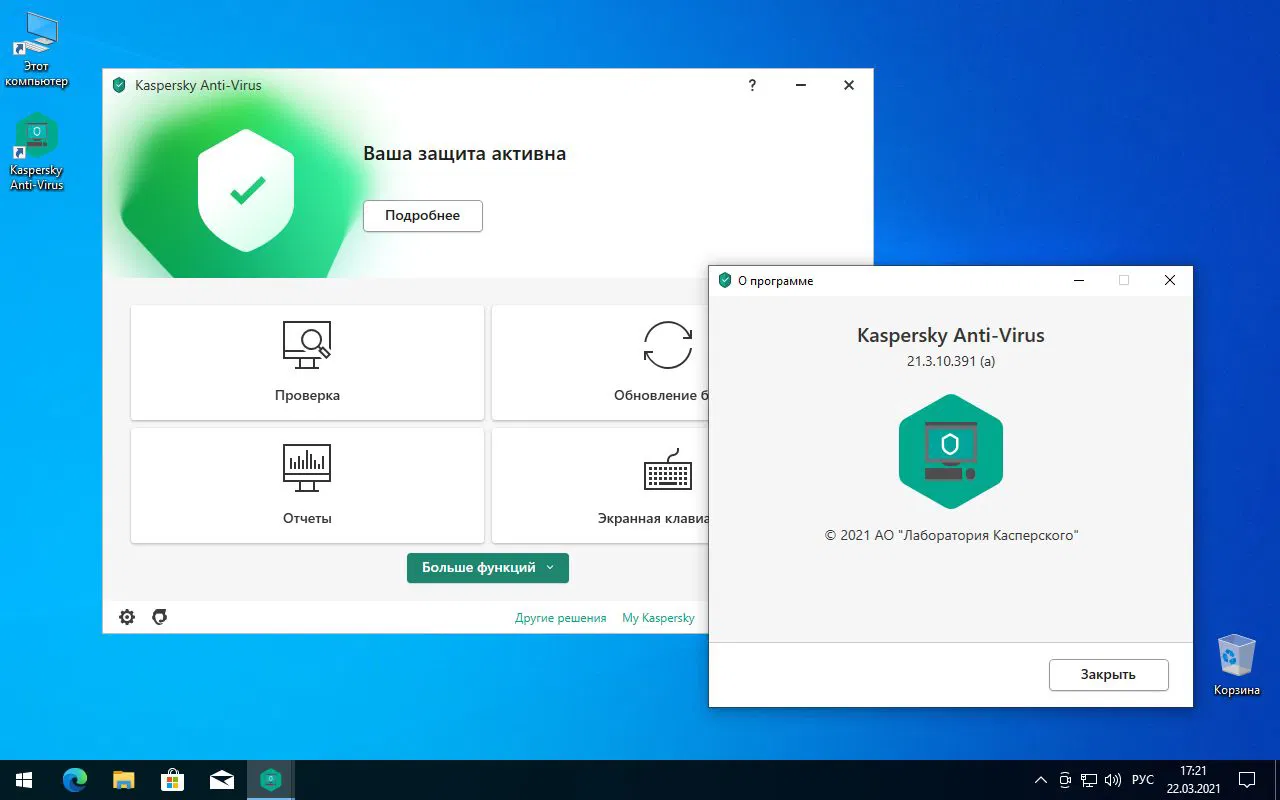Click the Meet Now camera tray icon
1280x800 pixels.
click(x=1066, y=780)
